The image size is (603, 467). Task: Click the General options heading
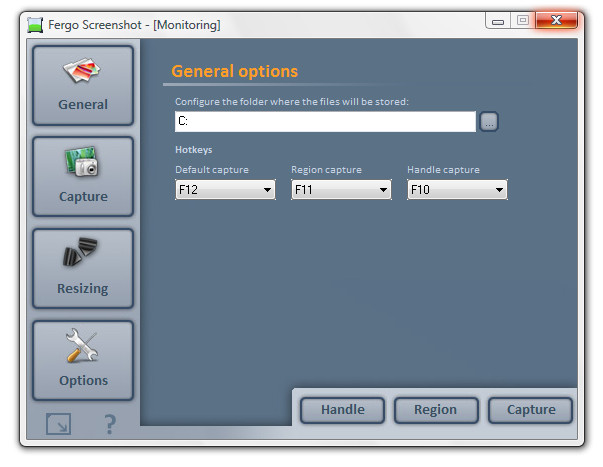click(x=235, y=72)
